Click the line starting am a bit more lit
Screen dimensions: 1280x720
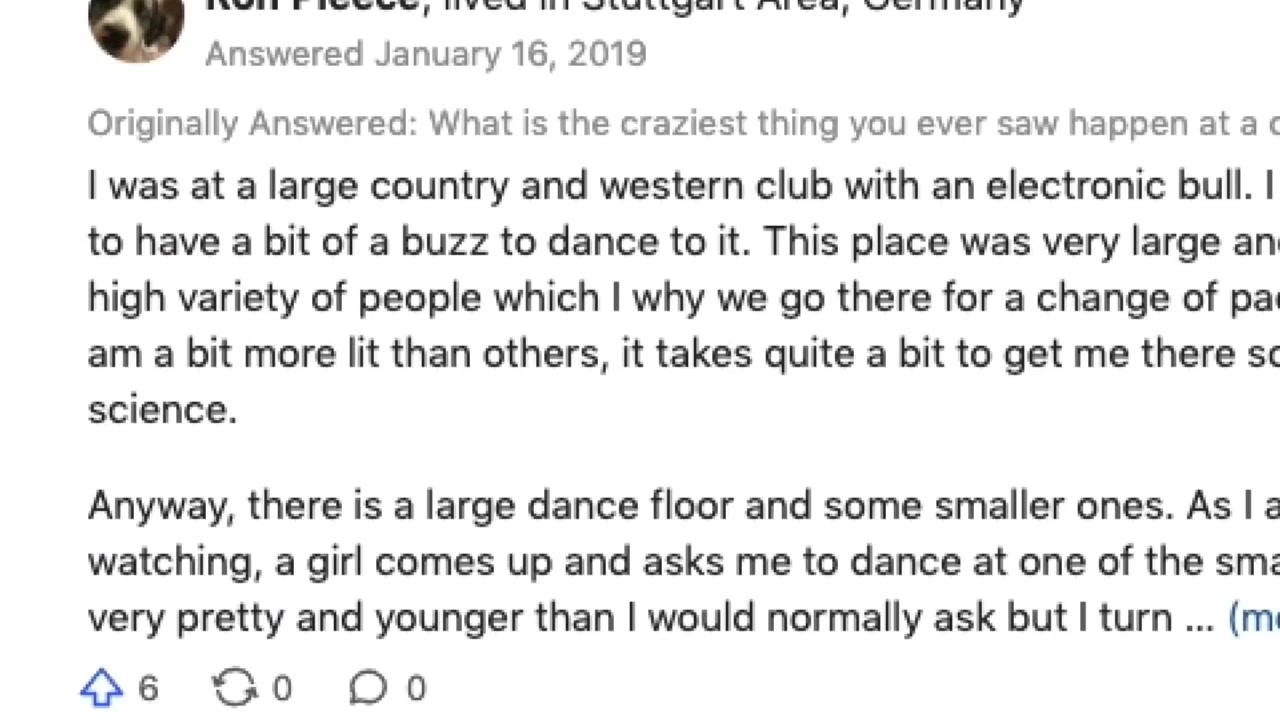[x=683, y=354]
